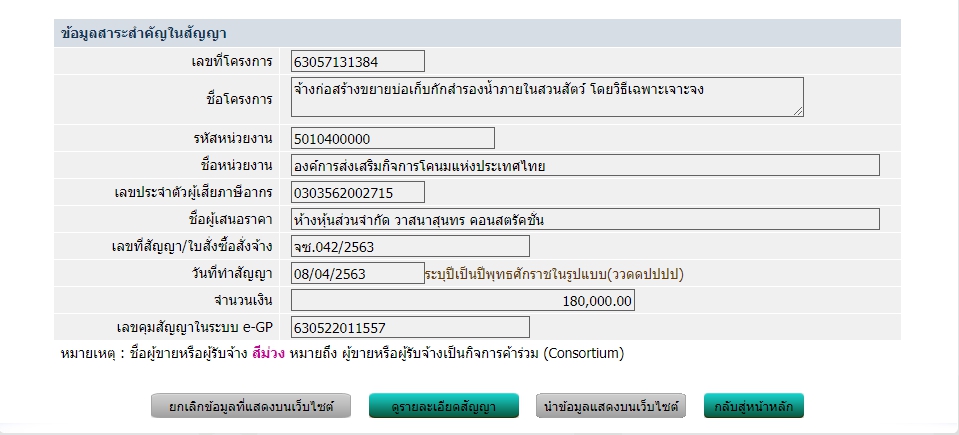Viewport: 959px width, 435px height.
Task: Click the header ข้อมูลสาระสำคัญในสัญญา
Action: click(144, 33)
